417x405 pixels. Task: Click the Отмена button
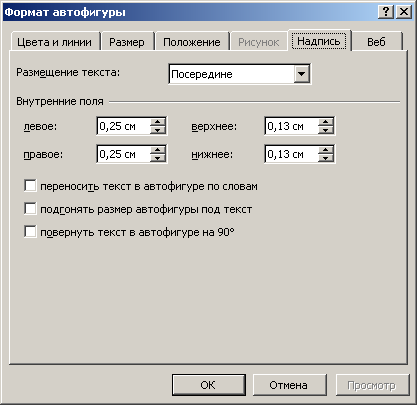point(289,385)
